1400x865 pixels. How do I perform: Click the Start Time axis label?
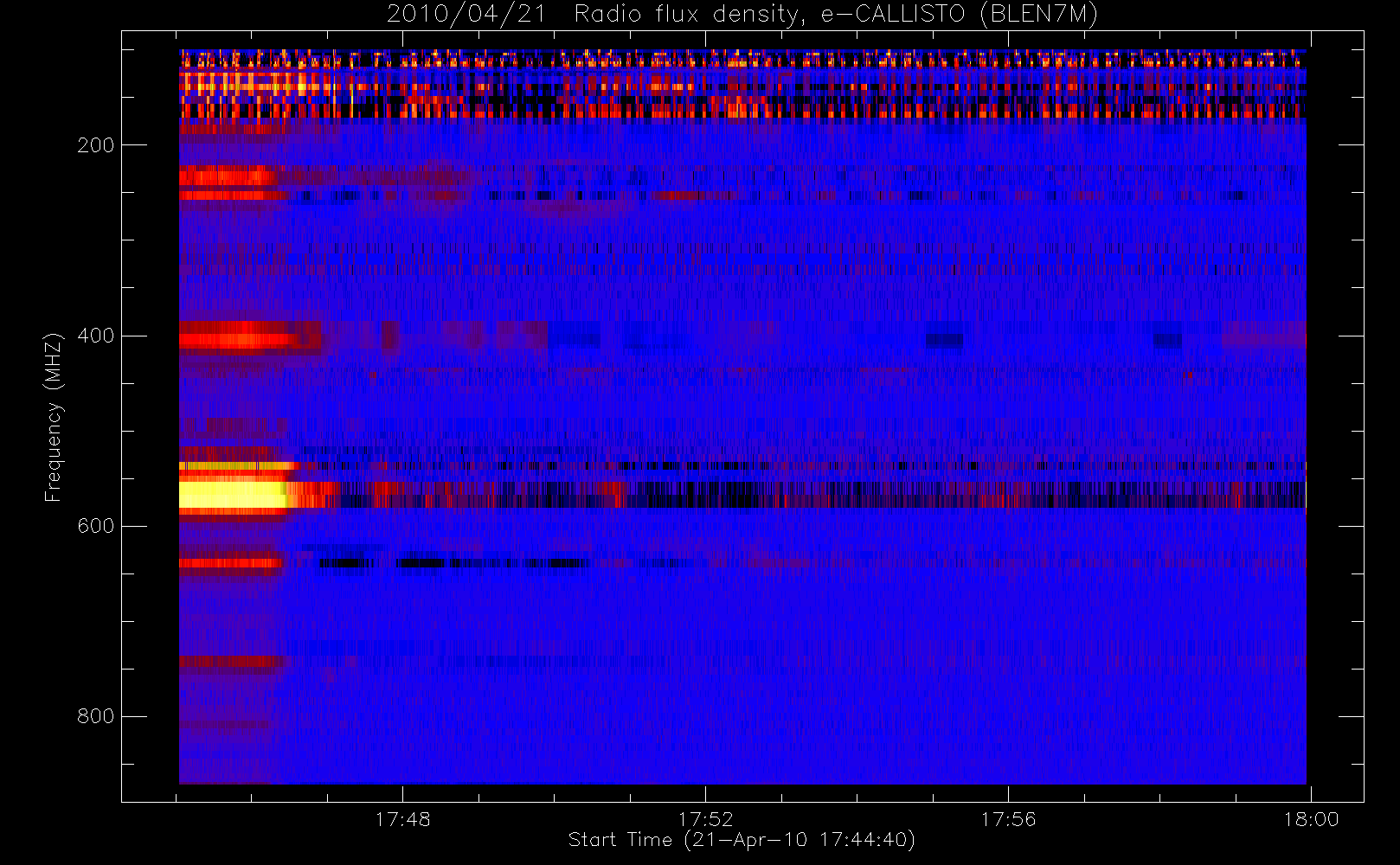point(742,840)
